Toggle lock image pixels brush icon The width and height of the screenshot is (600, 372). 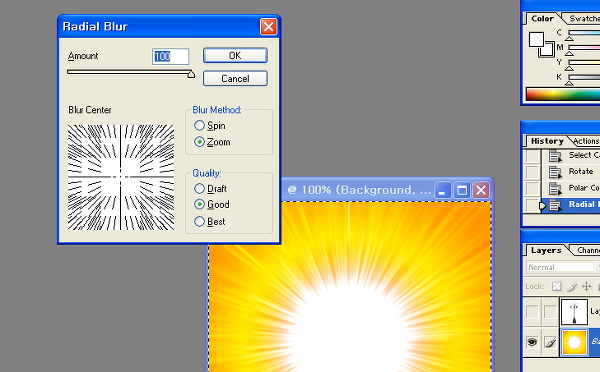click(x=572, y=287)
